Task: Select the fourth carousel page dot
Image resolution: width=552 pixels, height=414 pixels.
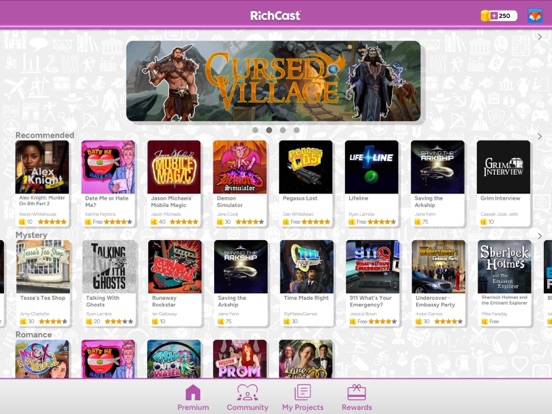Action: [297, 130]
